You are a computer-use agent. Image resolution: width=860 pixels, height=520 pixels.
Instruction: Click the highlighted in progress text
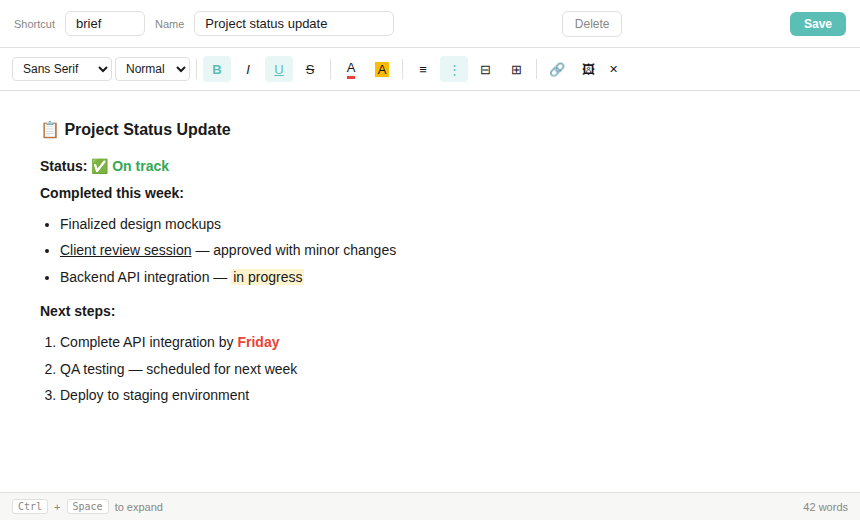coord(267,277)
